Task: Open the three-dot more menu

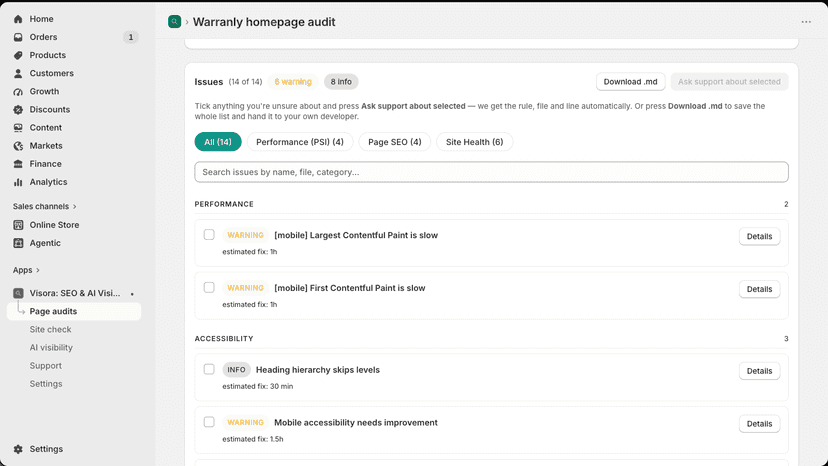Action: pos(806,22)
